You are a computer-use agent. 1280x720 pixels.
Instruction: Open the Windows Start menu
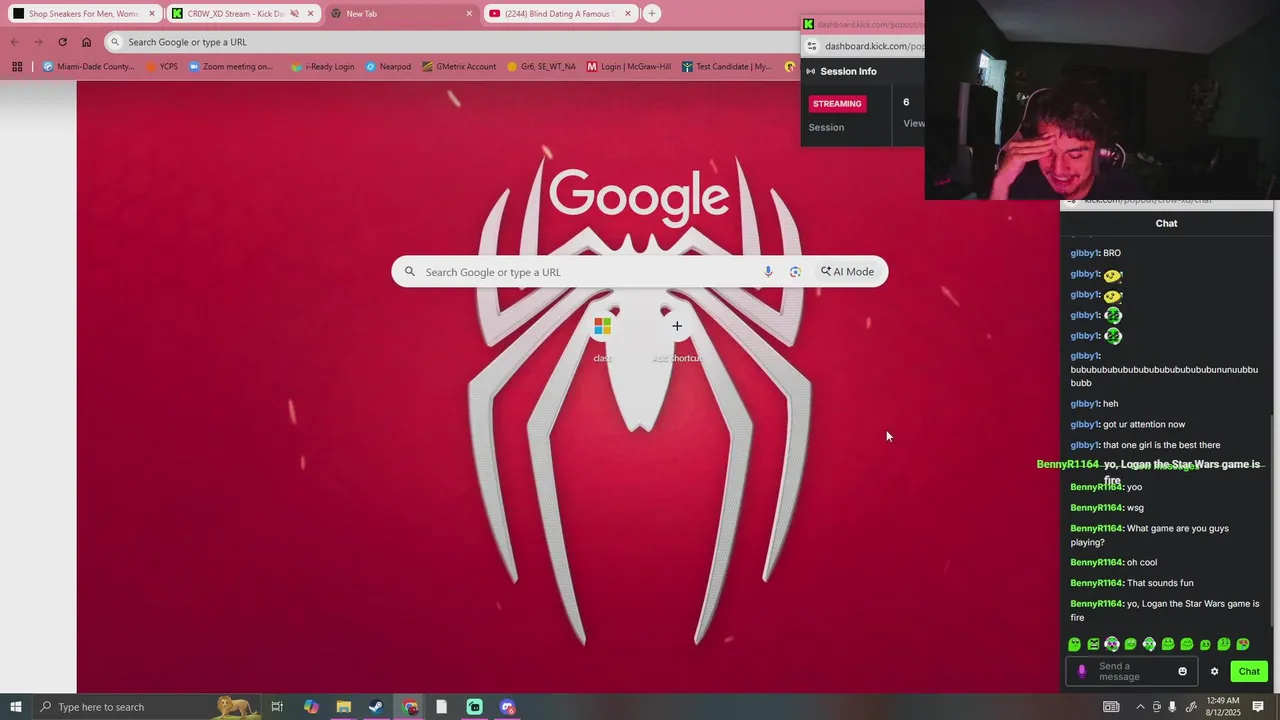[15, 707]
